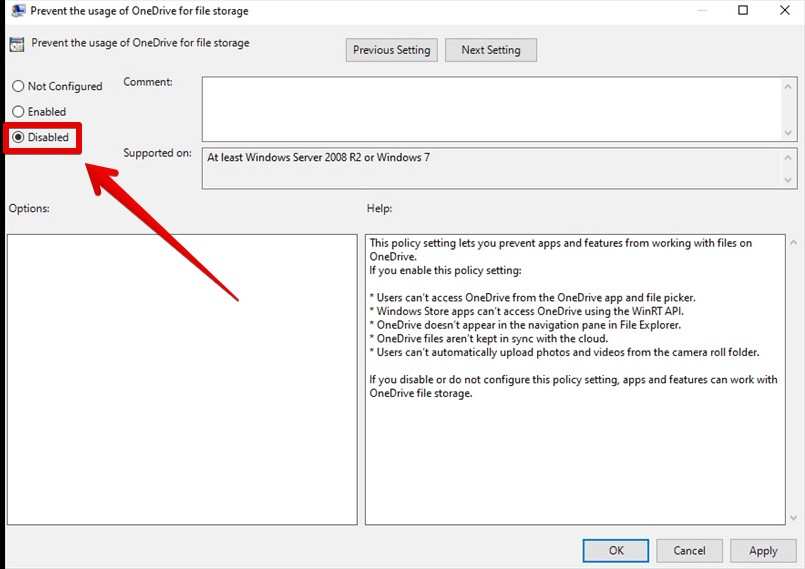Image resolution: width=805 pixels, height=569 pixels.
Task: Click the Help pane's scroll up arrow
Action: tap(793, 243)
